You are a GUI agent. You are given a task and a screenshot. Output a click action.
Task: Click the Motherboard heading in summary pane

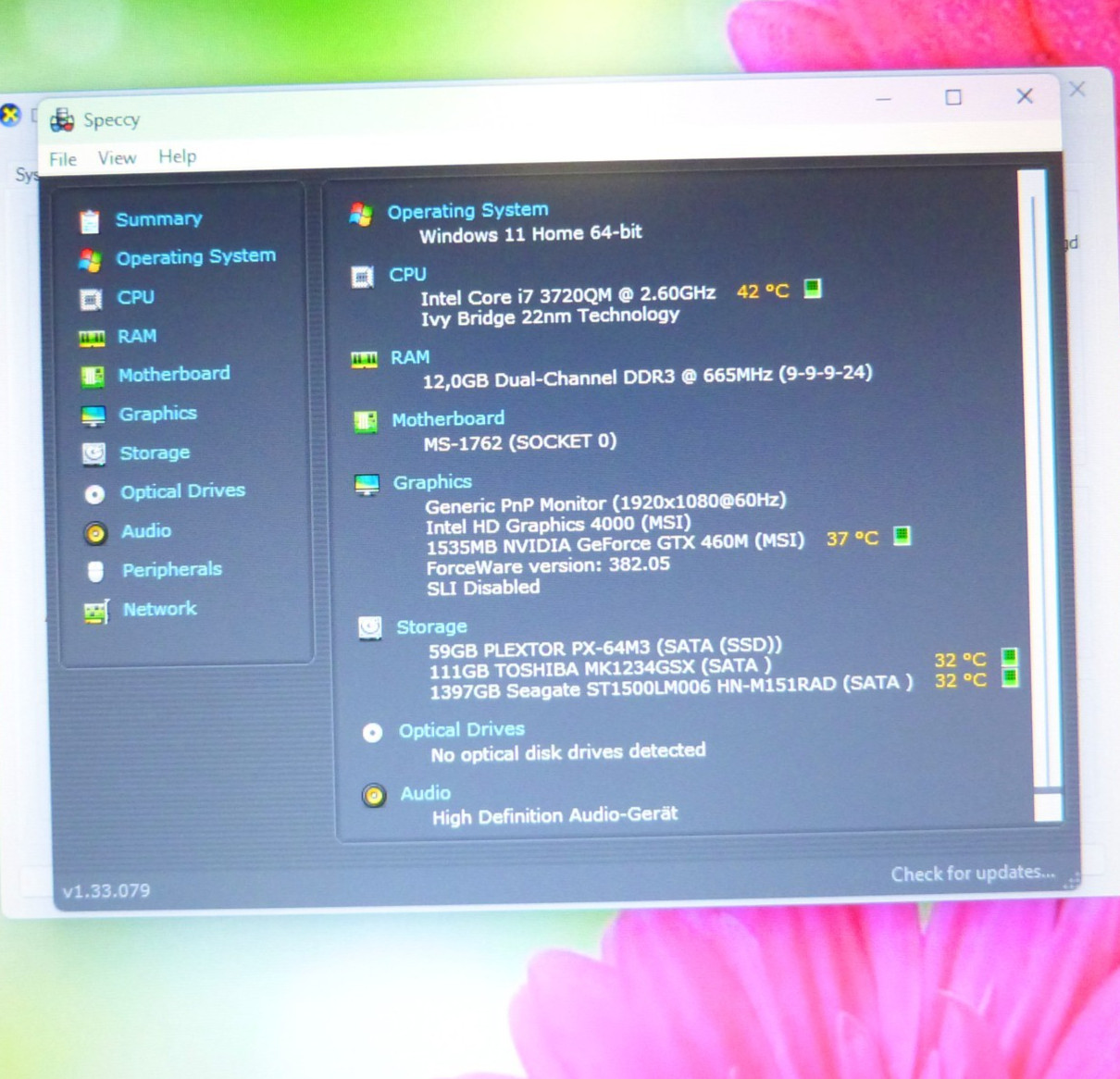pyautogui.click(x=448, y=419)
